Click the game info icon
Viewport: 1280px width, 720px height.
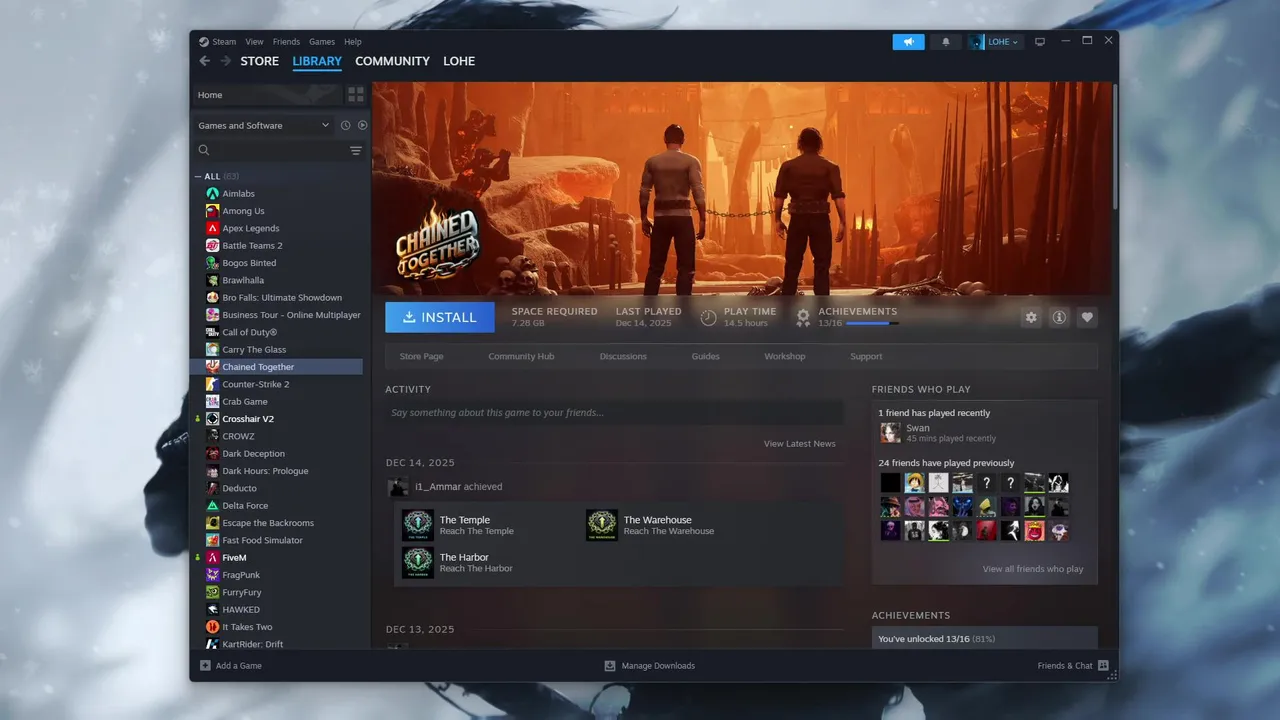coord(1059,317)
